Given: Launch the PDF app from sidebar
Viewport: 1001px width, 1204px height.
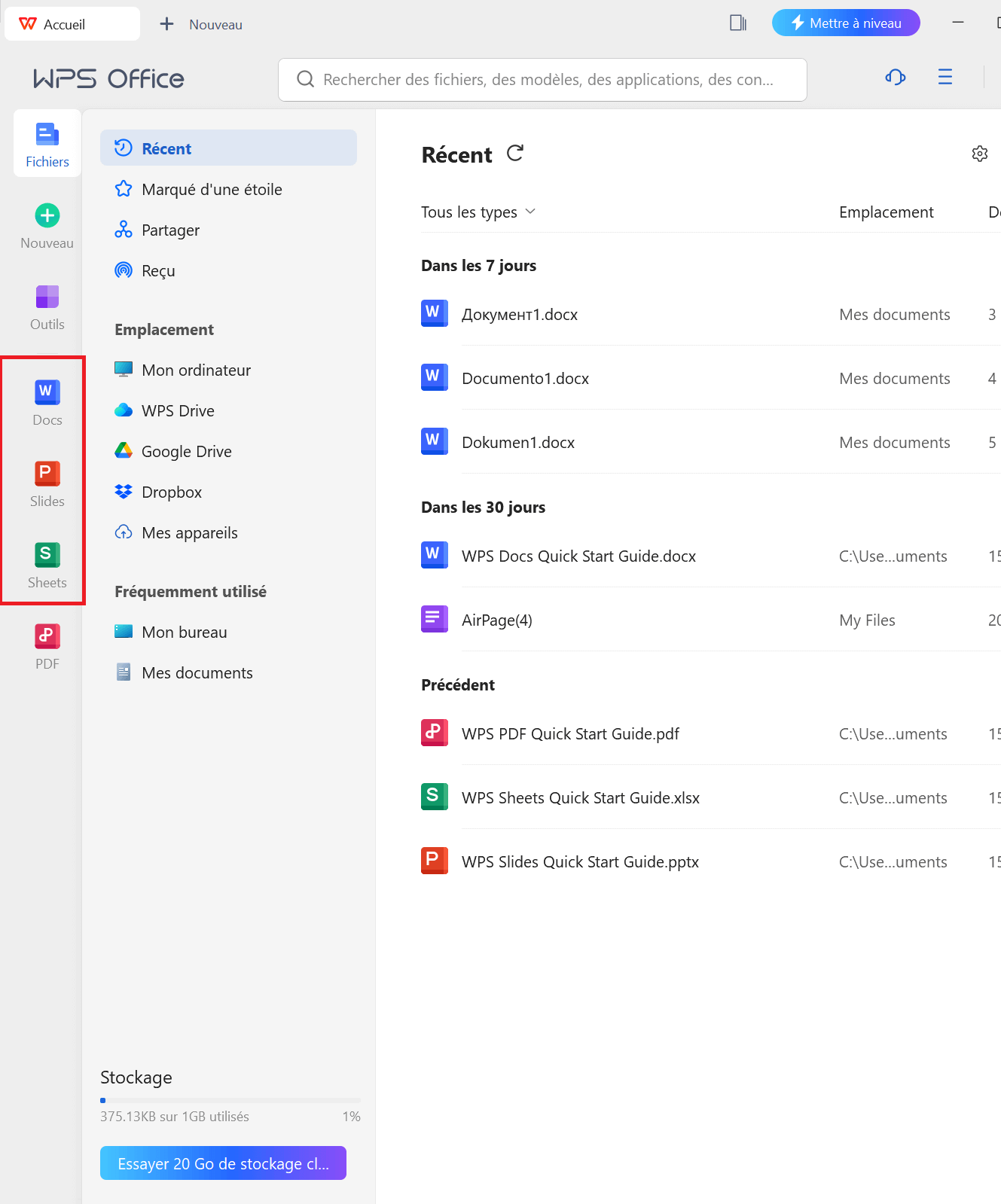Looking at the screenshot, I should pyautogui.click(x=47, y=647).
